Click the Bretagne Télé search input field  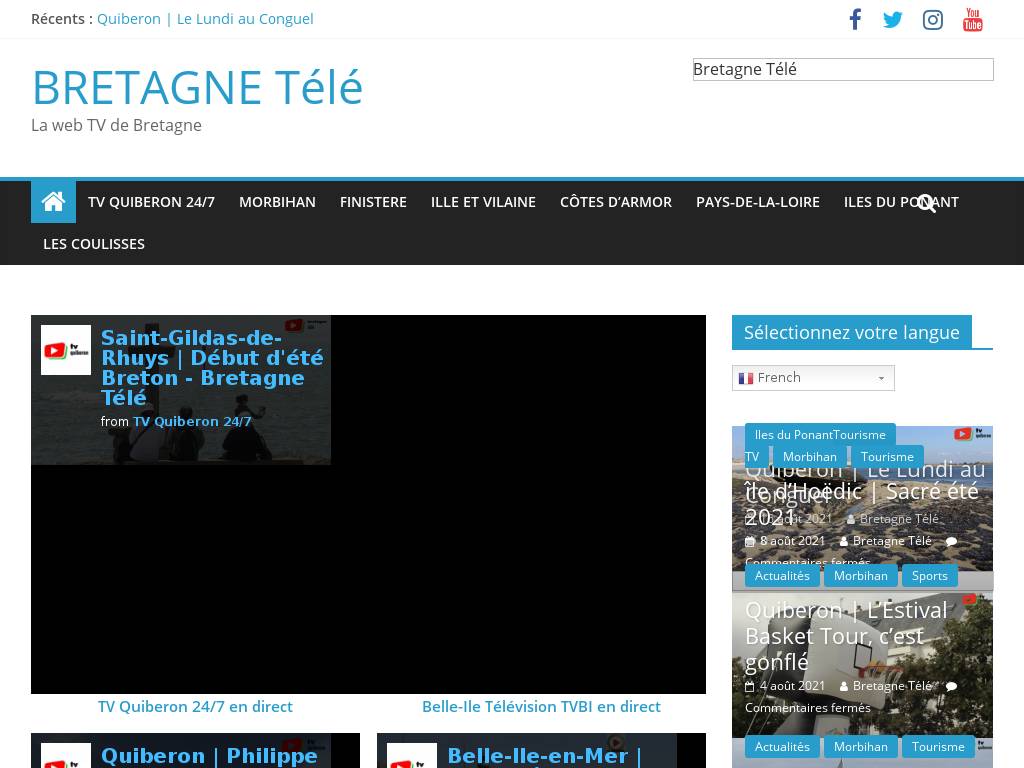point(842,69)
